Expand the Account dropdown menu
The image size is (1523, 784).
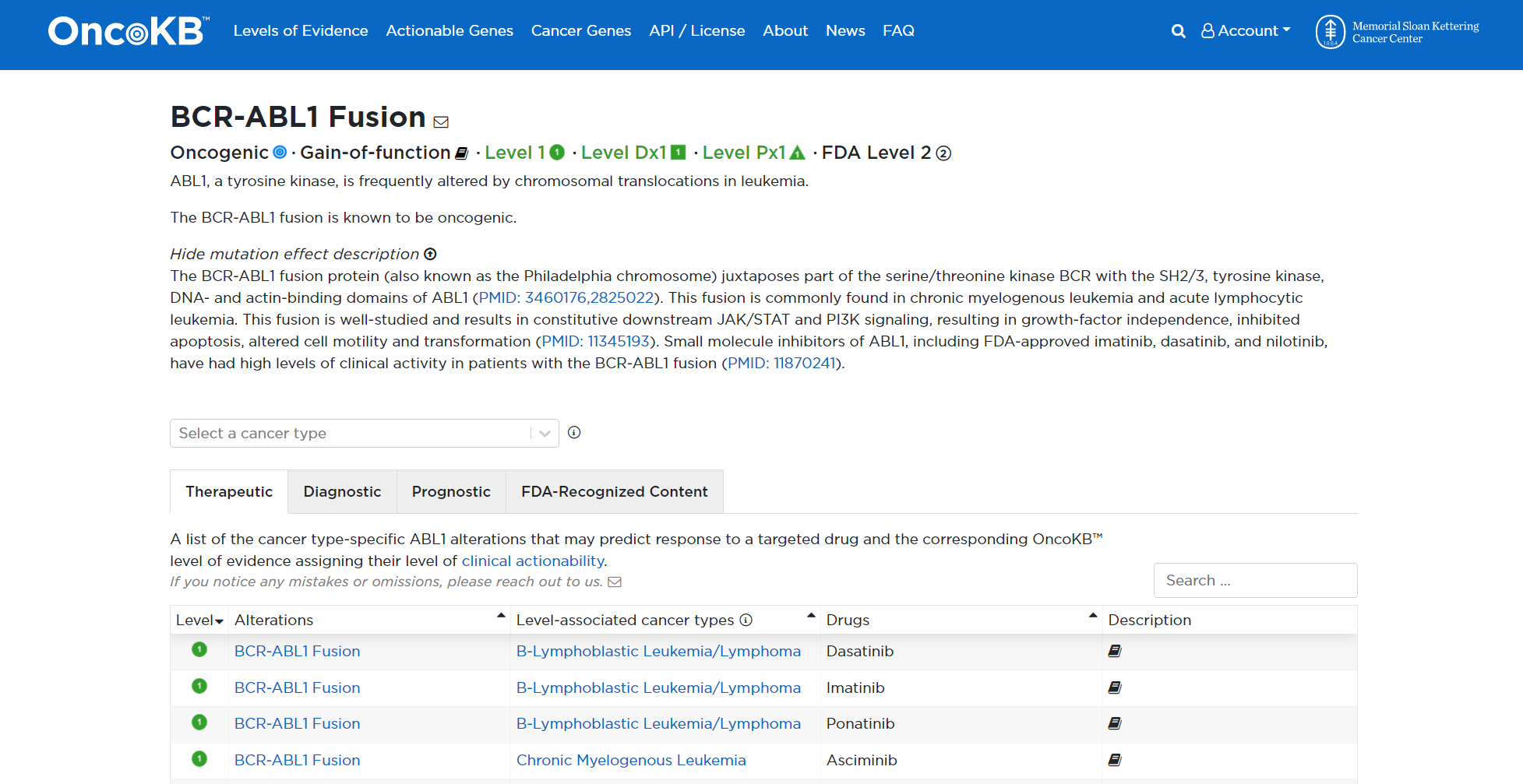coord(1245,31)
